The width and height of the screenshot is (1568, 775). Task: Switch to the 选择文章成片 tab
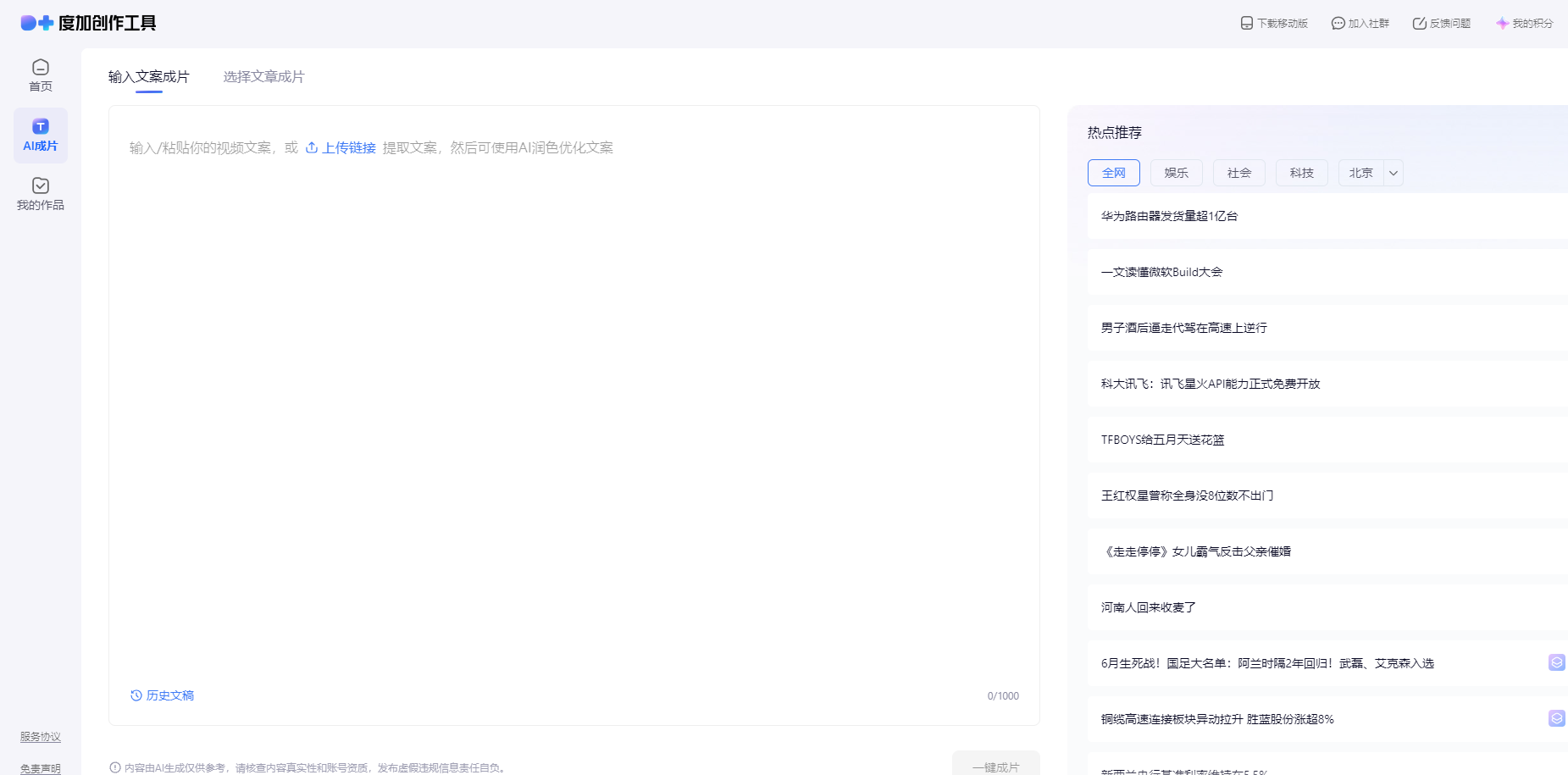coord(263,77)
